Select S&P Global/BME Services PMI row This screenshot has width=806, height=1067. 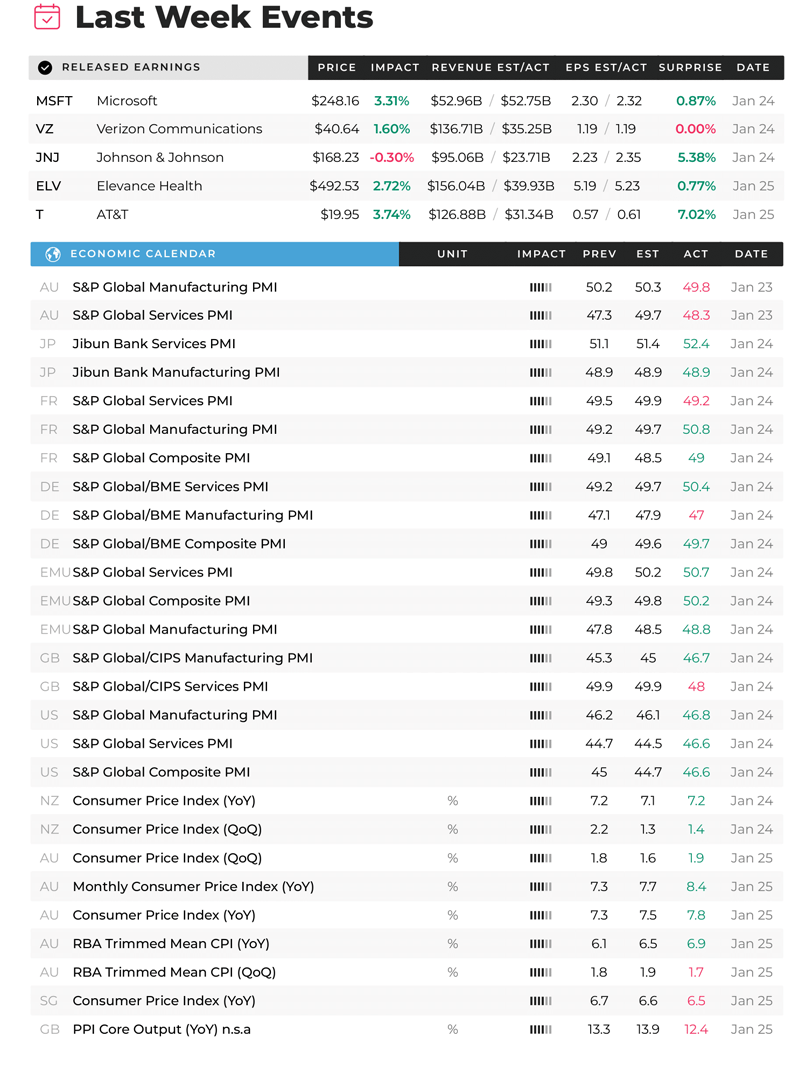pos(406,487)
